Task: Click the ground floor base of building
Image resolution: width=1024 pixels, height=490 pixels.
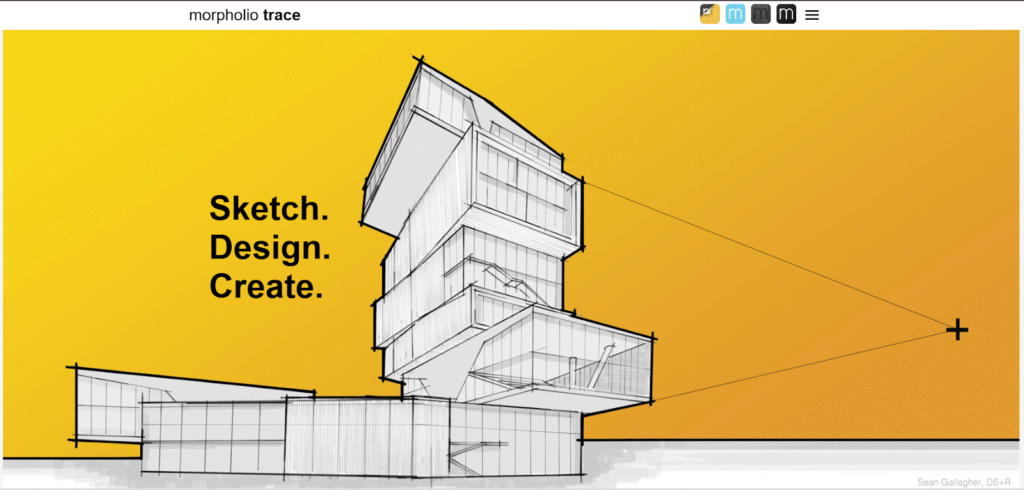Action: coord(350,435)
